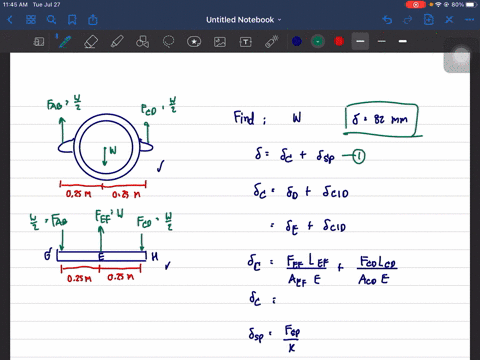The image size is (480, 360).
Task: Open the share/export icon
Action: (x=93, y=20)
